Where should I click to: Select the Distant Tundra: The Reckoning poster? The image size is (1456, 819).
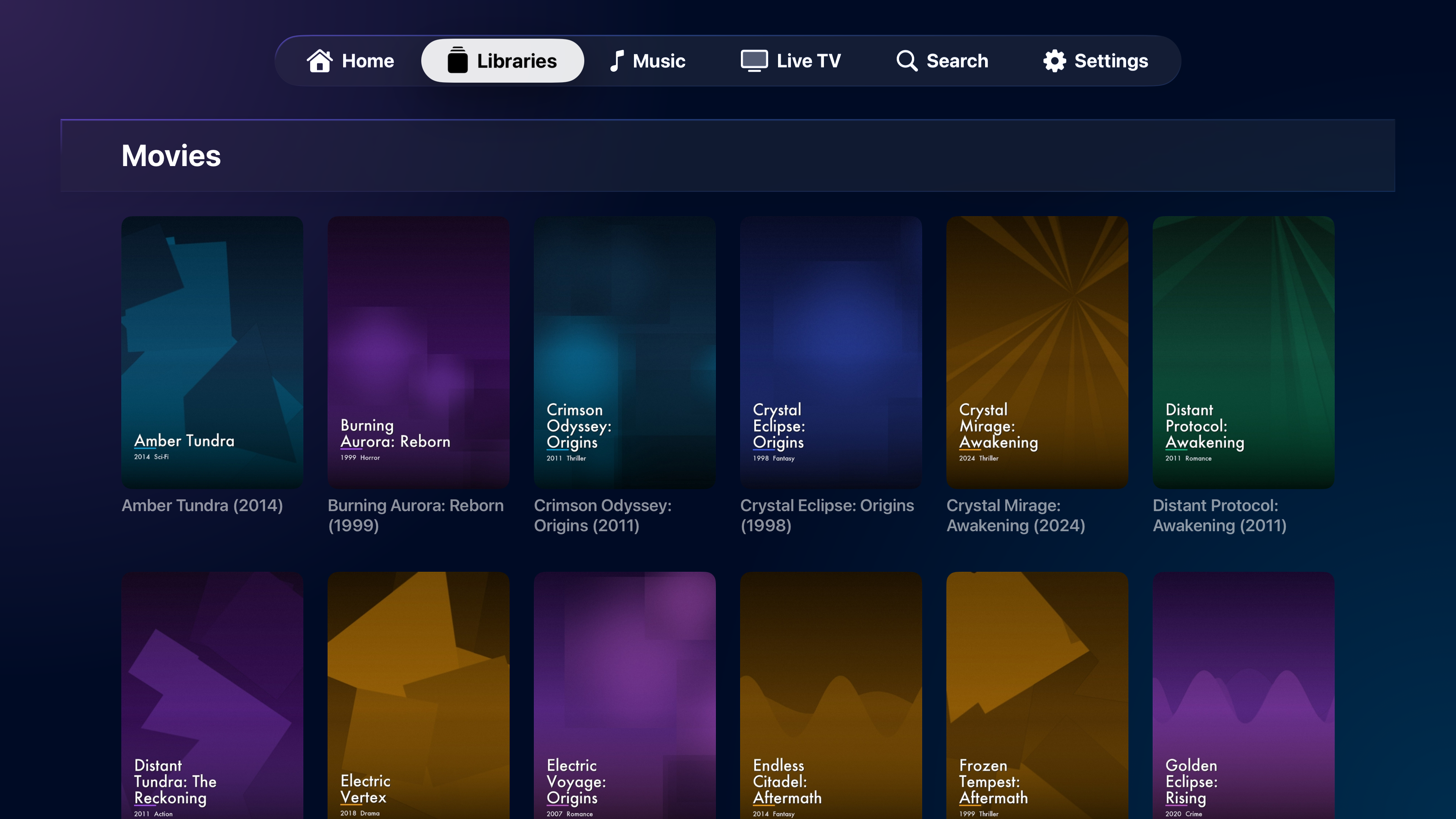pos(212,695)
